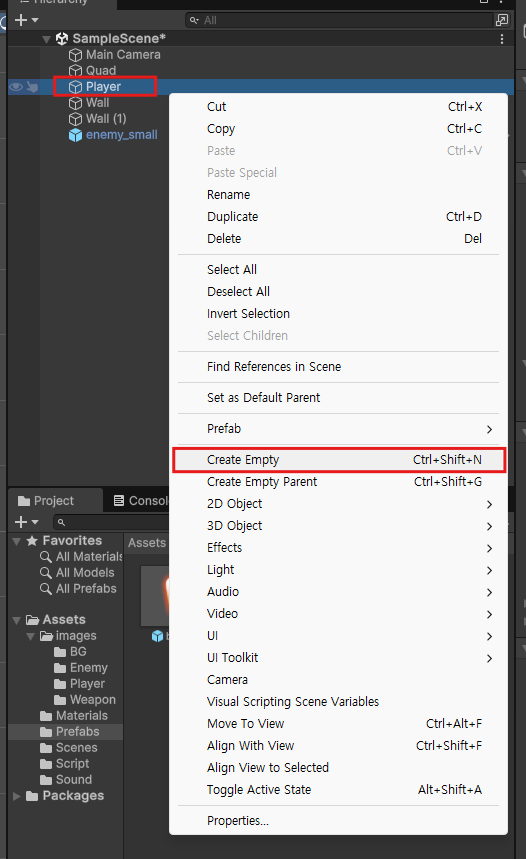The image size is (526, 859).
Task: Open the Hierarchy create dropdown arrow
Action: [35, 20]
